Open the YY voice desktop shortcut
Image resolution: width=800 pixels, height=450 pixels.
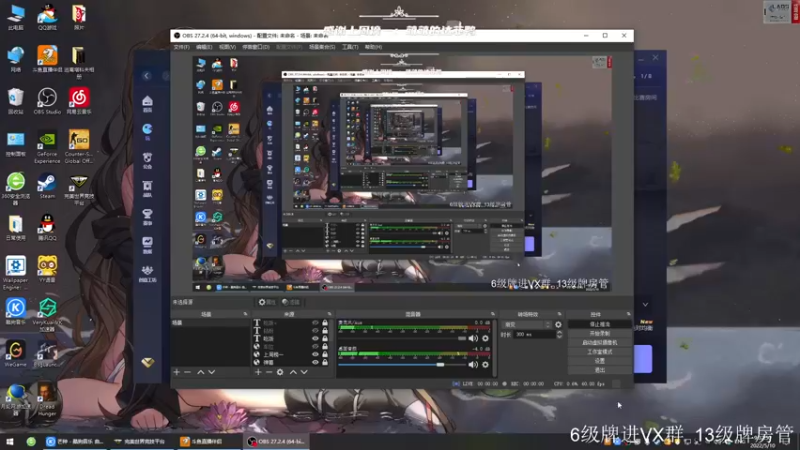tap(47, 269)
